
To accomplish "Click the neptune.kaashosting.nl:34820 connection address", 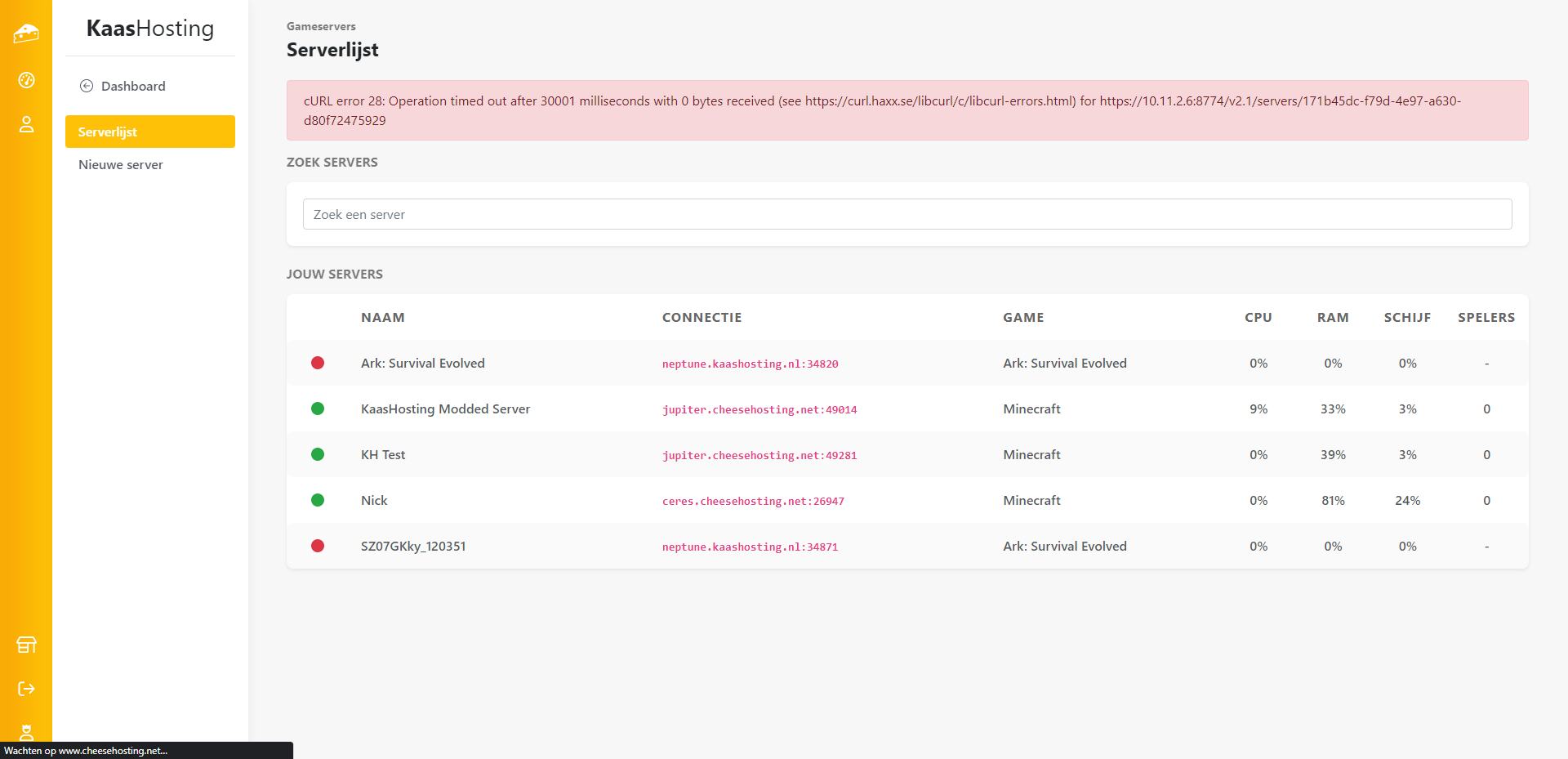I will point(750,364).
